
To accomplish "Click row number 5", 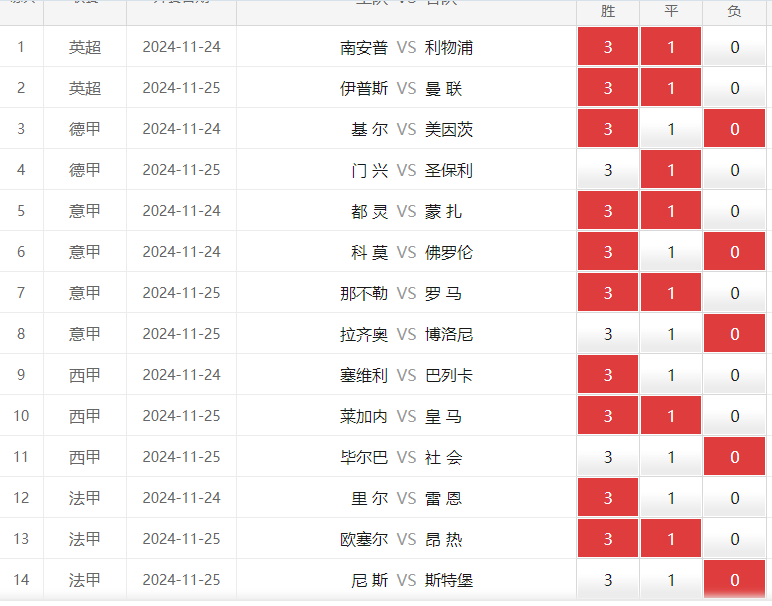I will click(x=21, y=211).
